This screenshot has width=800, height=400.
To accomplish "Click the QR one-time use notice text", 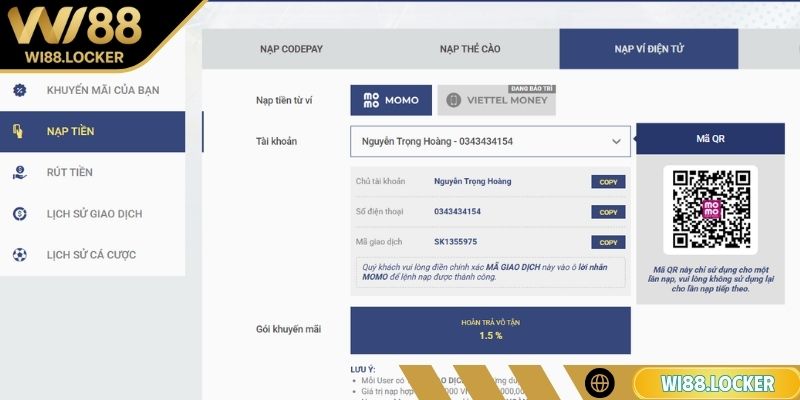I will [710, 279].
